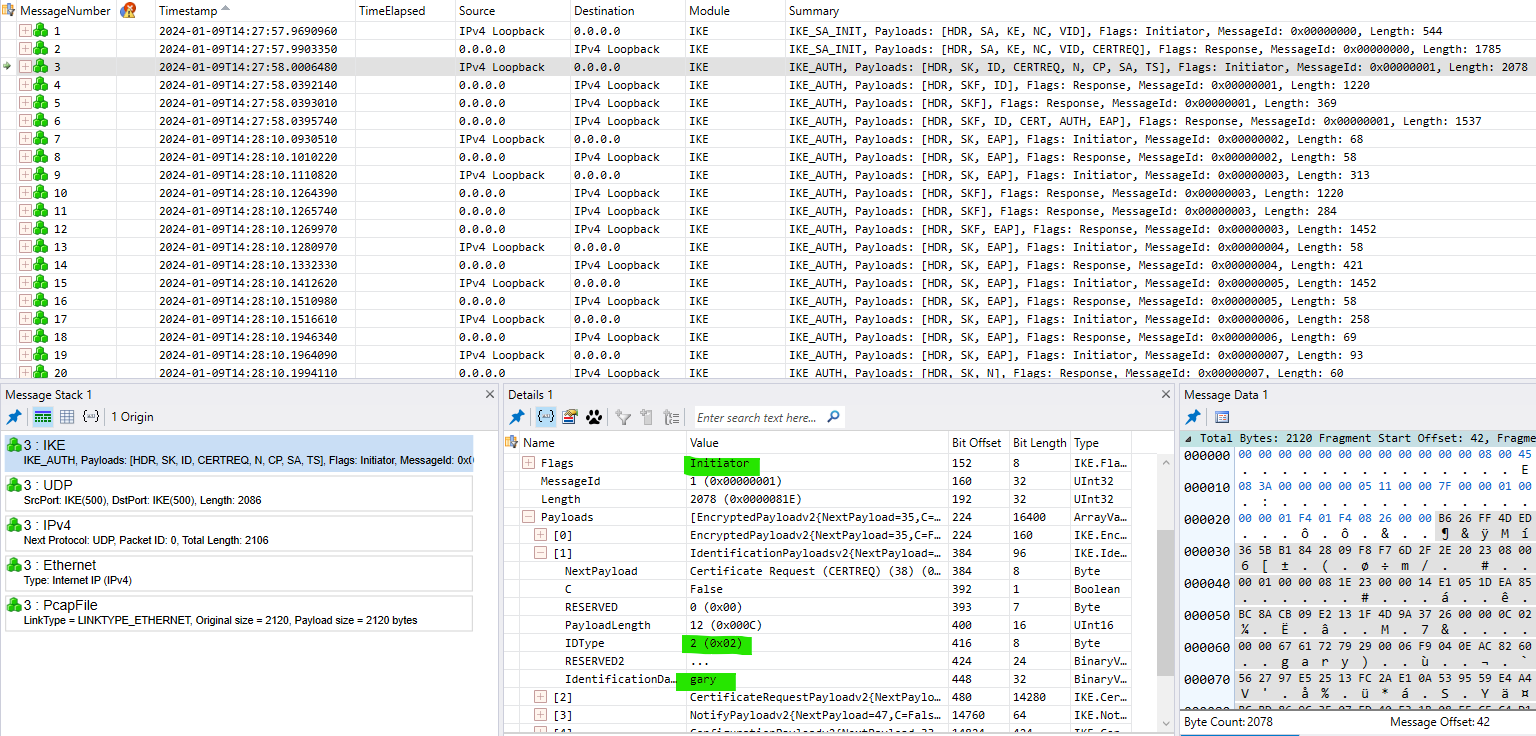Click the braces icon in Message Stack toolbar

(x=91, y=417)
